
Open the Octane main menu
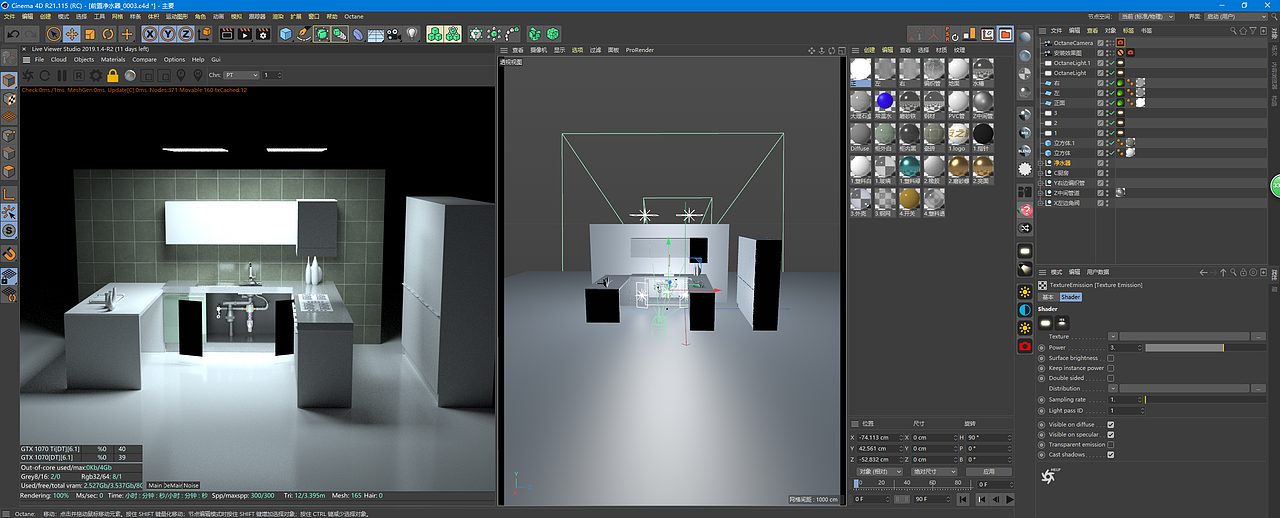coord(353,17)
